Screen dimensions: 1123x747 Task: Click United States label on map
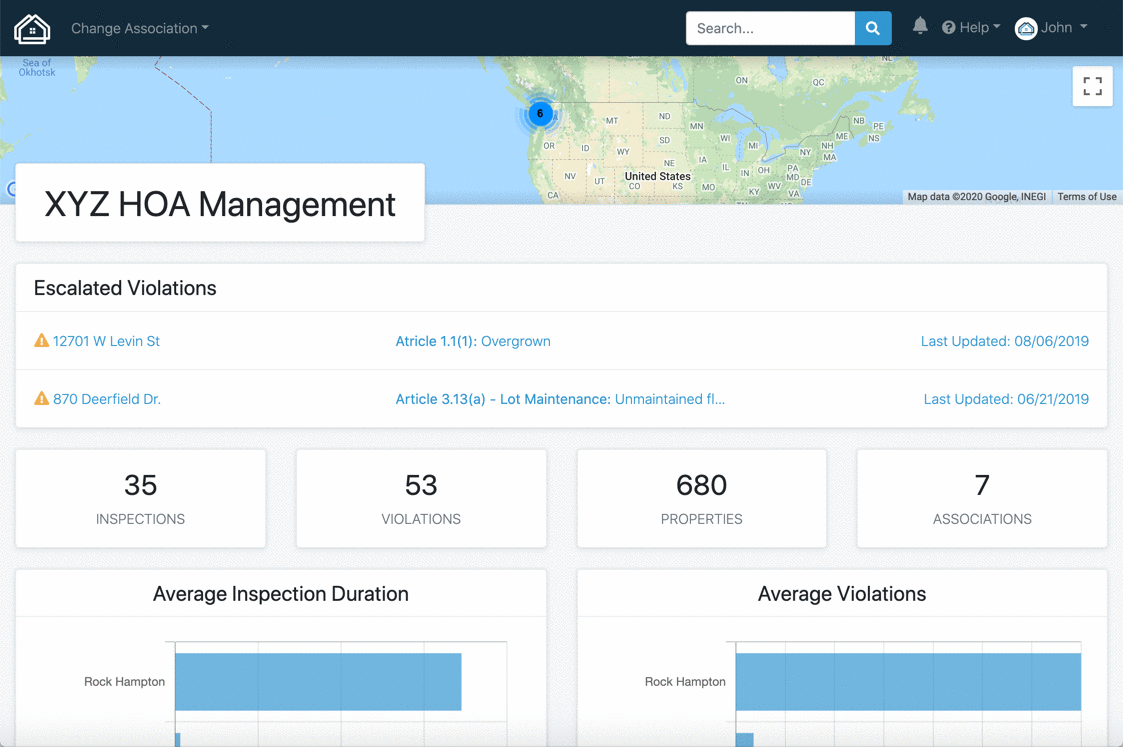[x=657, y=176]
